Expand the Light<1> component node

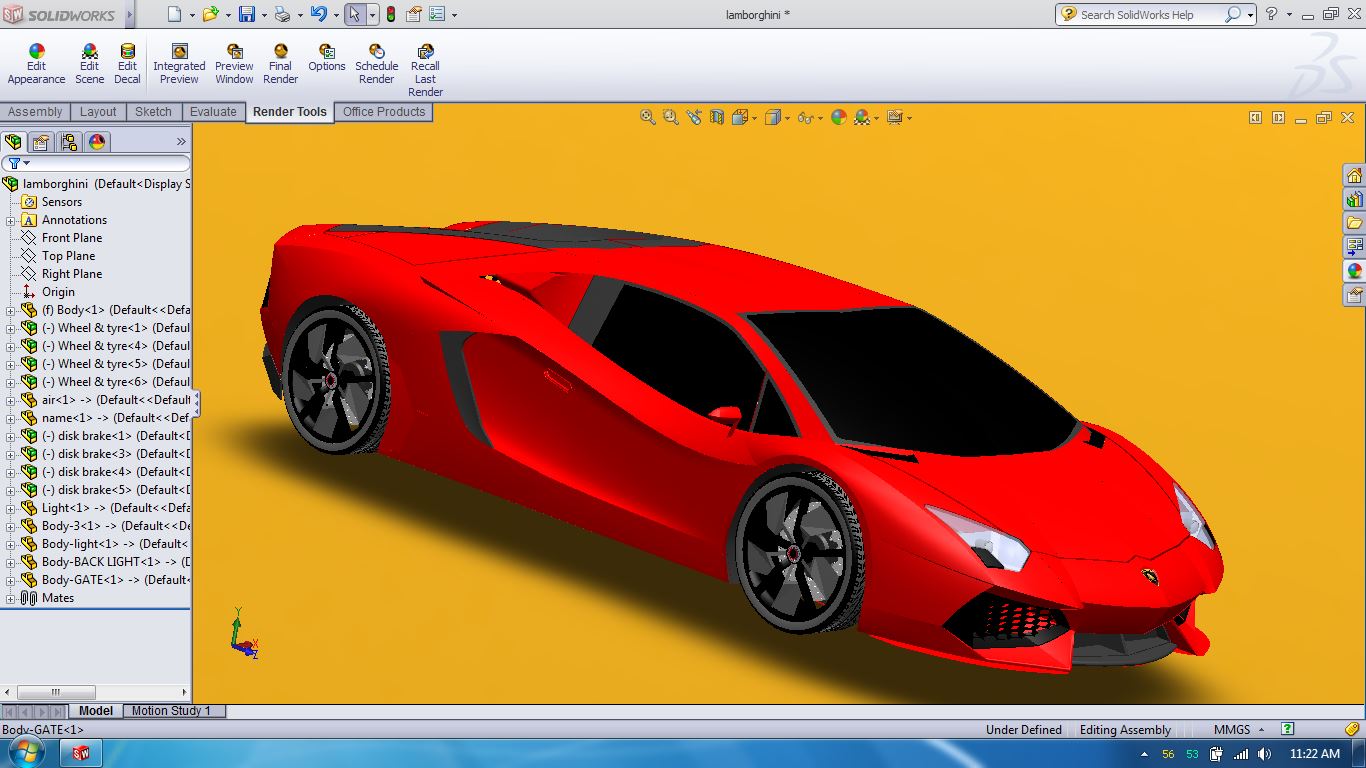[10, 508]
